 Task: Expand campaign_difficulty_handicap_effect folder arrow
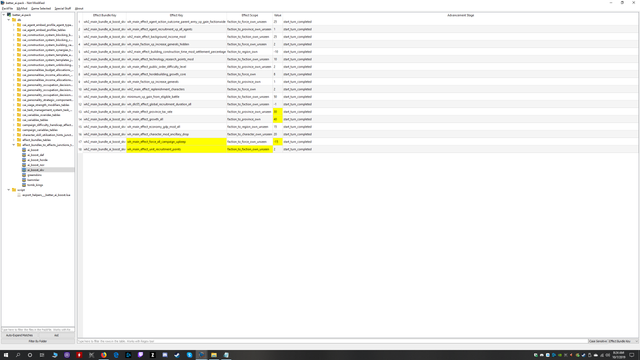click(13, 125)
